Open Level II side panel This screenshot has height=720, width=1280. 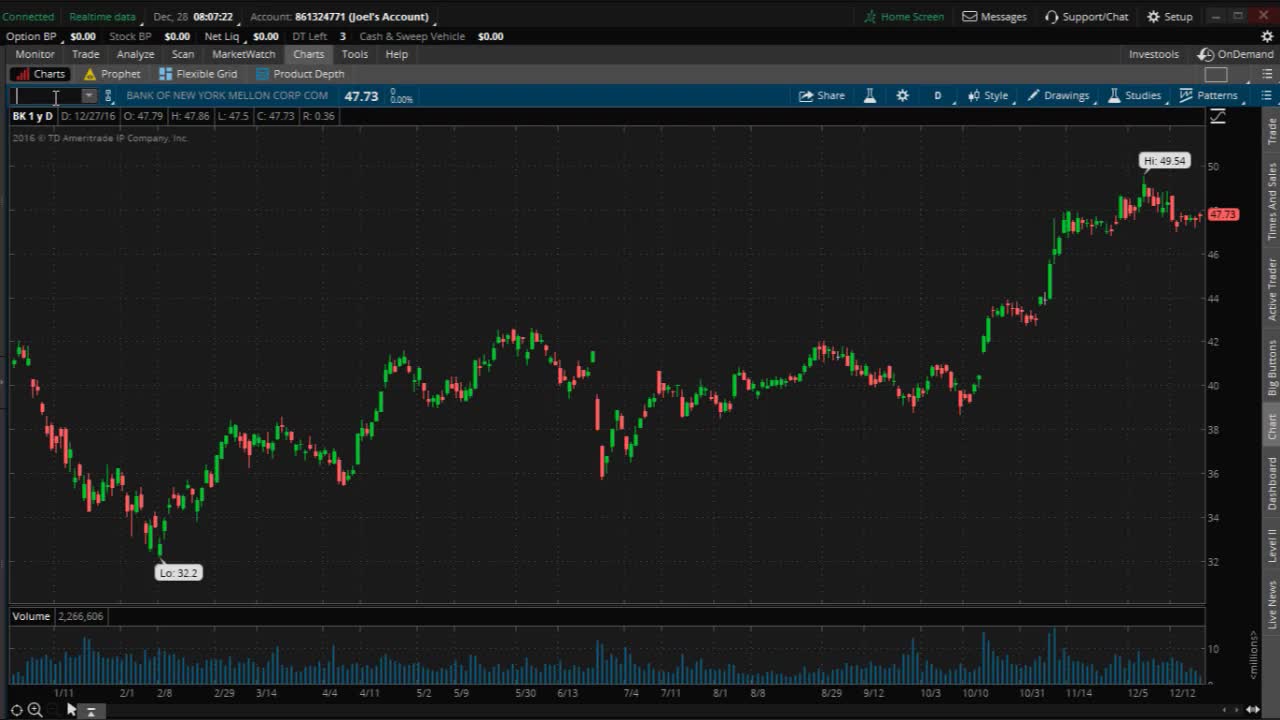coord(1272,546)
